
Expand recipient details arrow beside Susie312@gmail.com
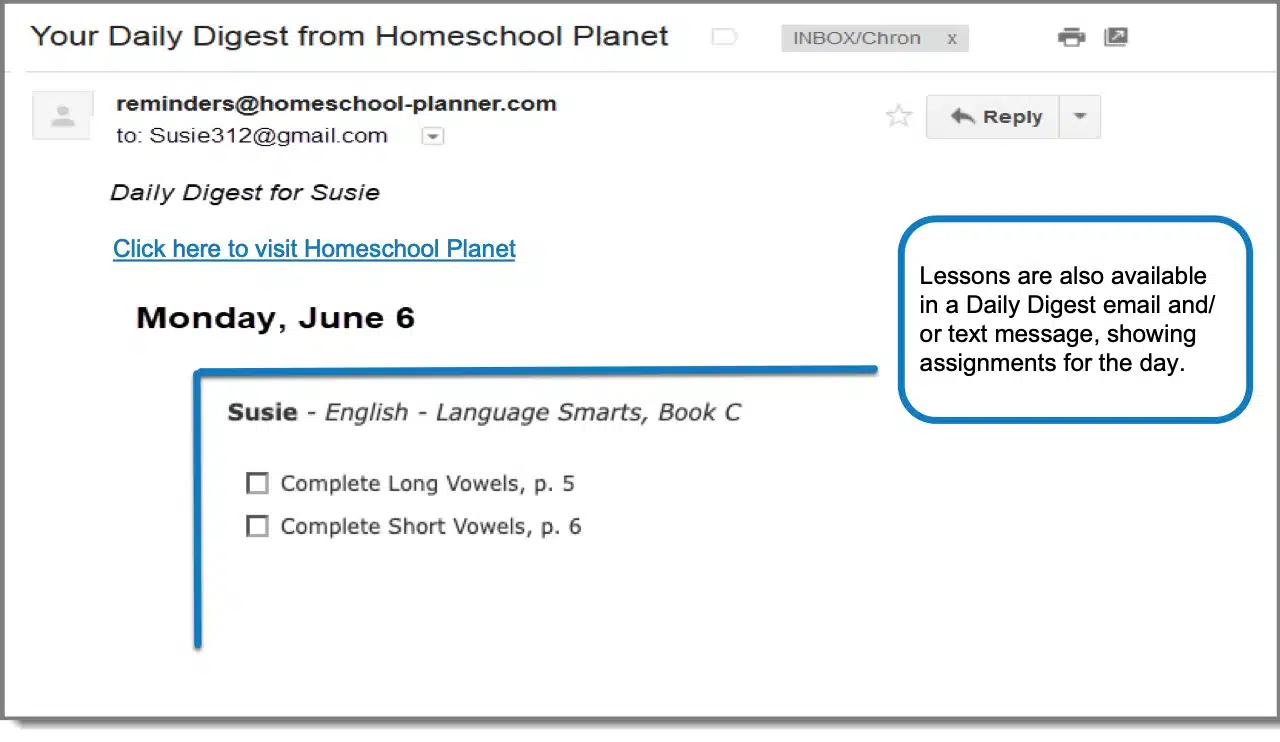(x=432, y=137)
